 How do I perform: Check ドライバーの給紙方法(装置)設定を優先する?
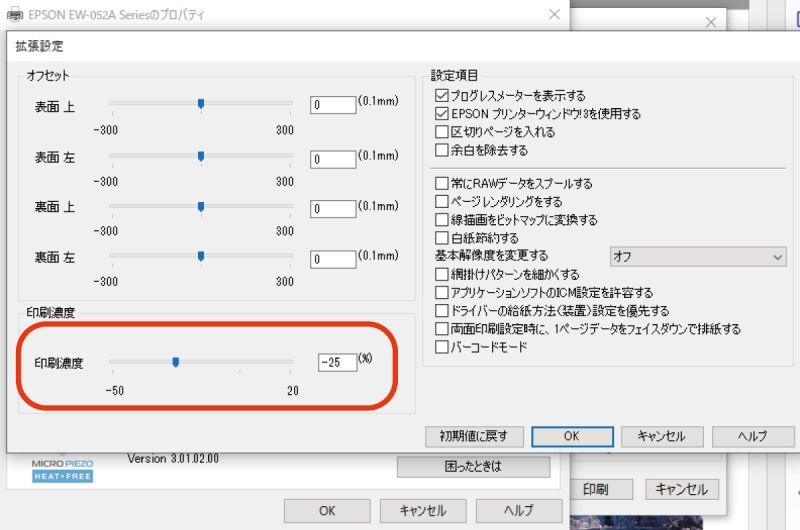point(442,311)
